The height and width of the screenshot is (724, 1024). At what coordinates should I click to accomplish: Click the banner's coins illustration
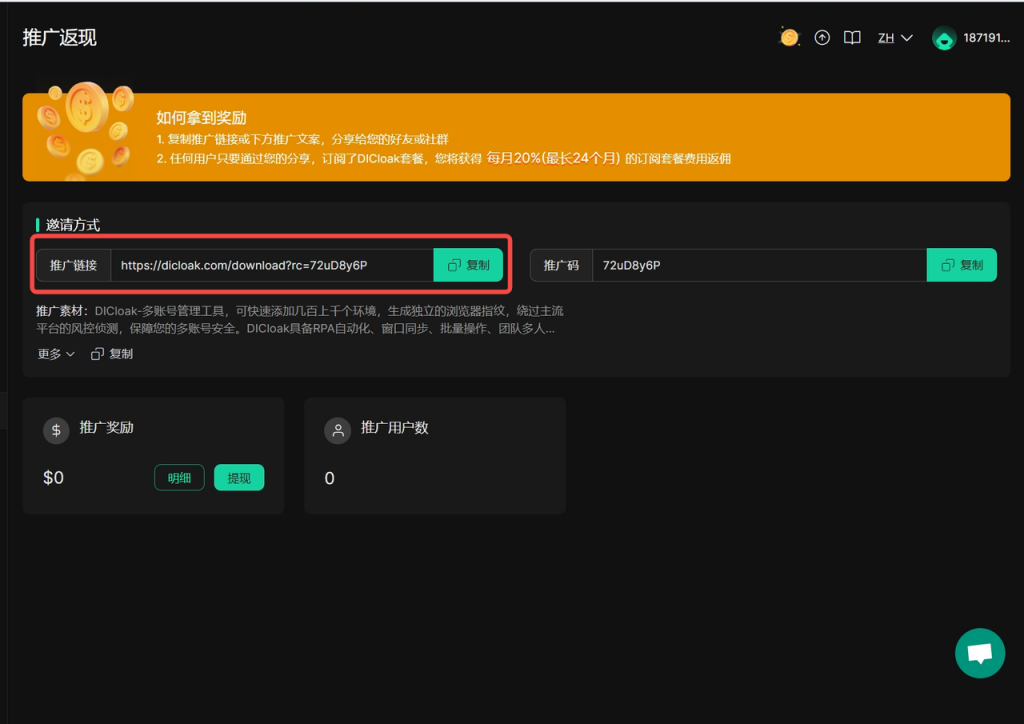[x=86, y=131]
